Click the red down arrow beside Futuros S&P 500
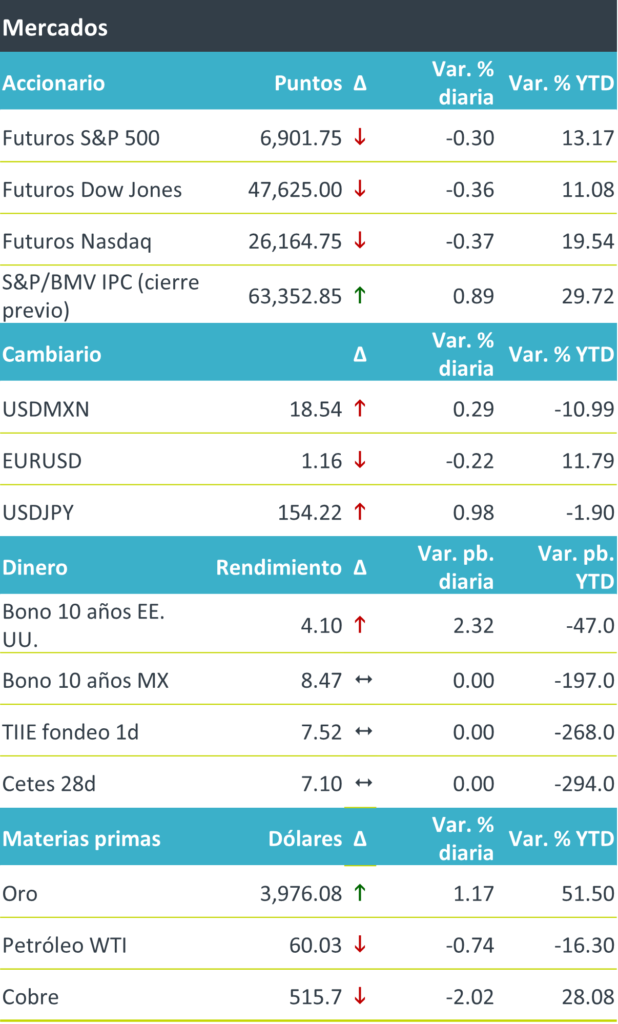 [360, 138]
